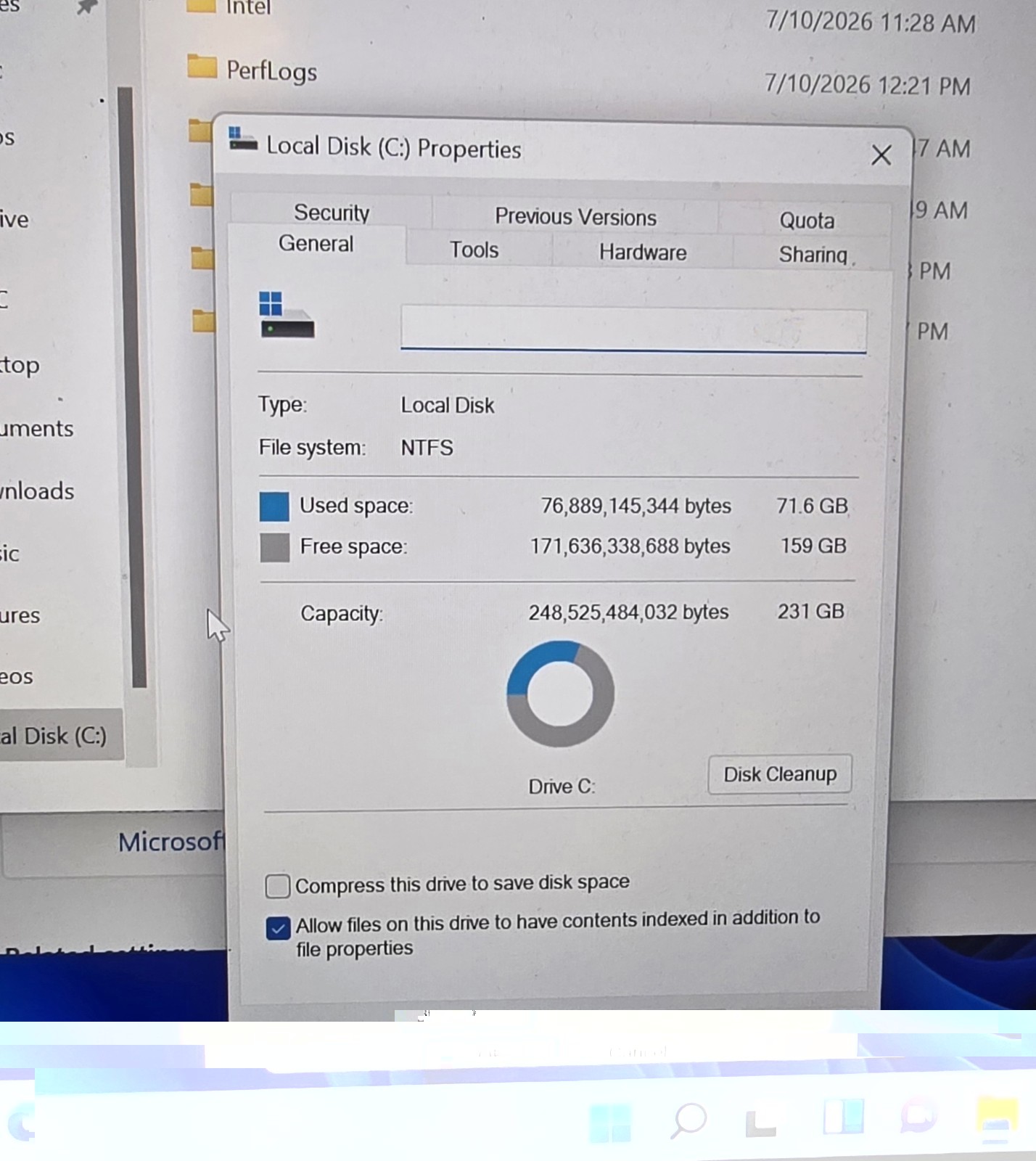Screen dimensions: 1036x1161
Task: Click the Drive C: label under the chart
Action: pyautogui.click(x=562, y=787)
